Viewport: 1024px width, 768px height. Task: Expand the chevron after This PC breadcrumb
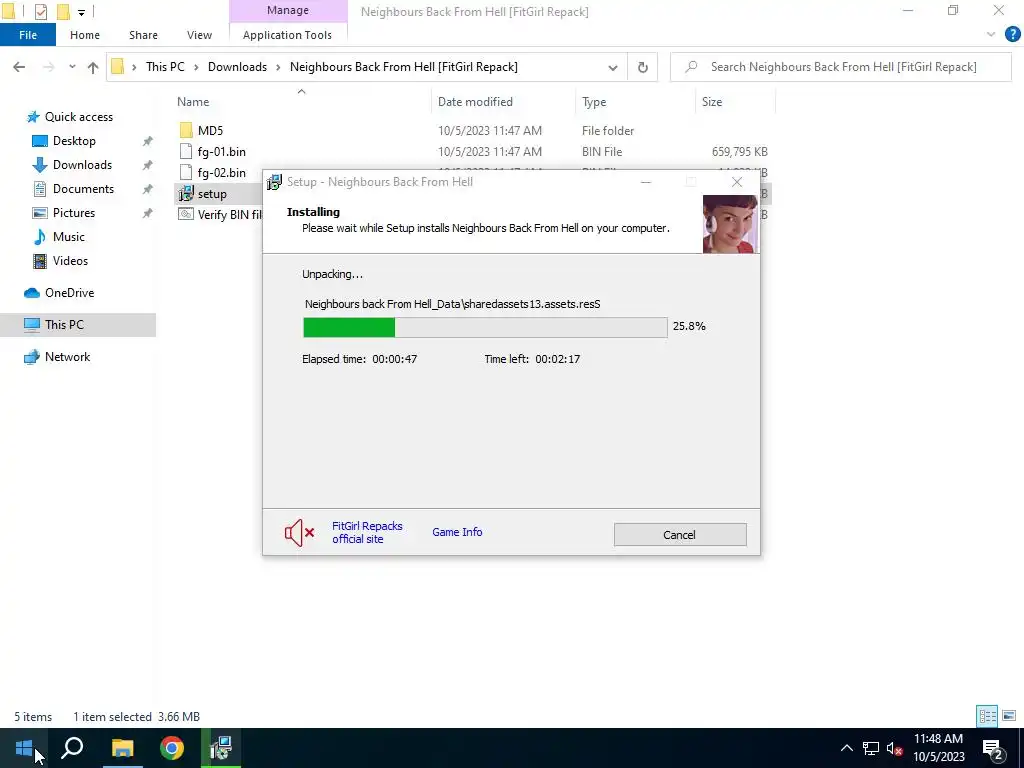[196, 67]
